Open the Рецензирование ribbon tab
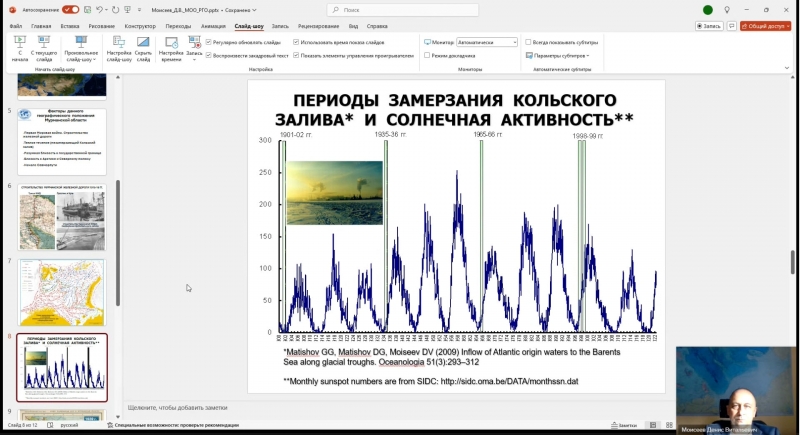The height and width of the screenshot is (435, 800). [x=318, y=26]
